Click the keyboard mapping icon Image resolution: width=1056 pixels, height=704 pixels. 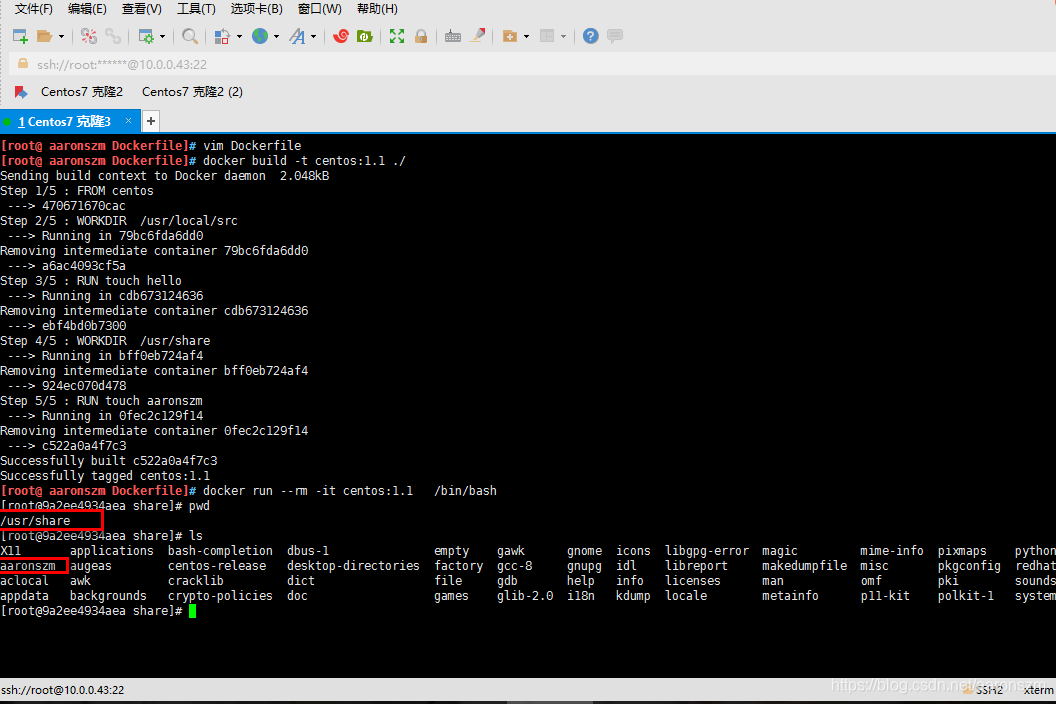(453, 36)
